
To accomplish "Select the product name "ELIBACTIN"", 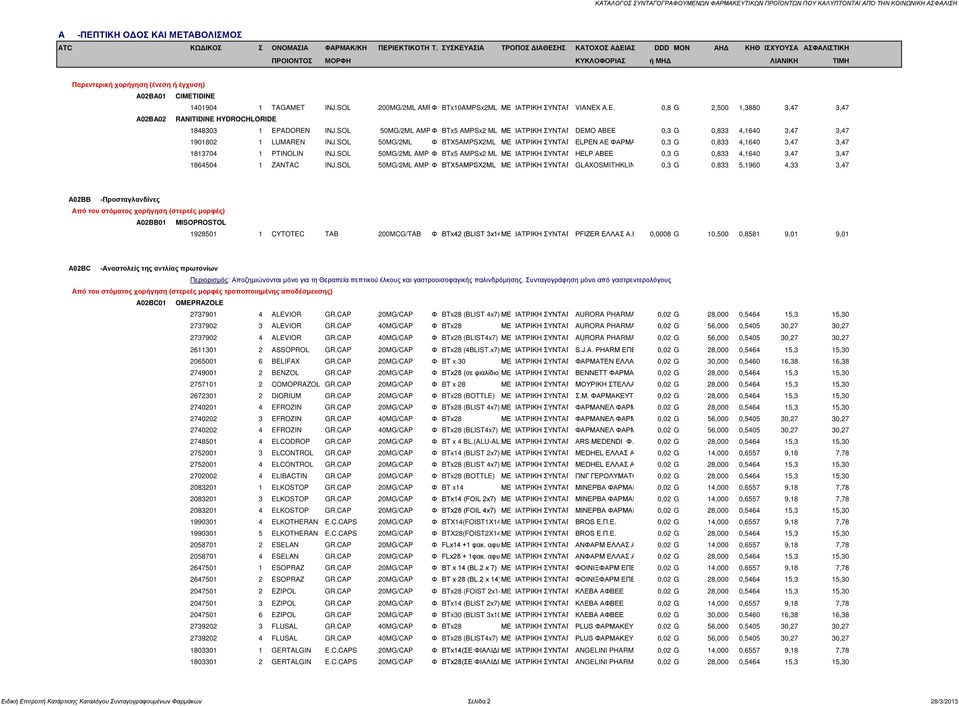I will click(x=289, y=476).
